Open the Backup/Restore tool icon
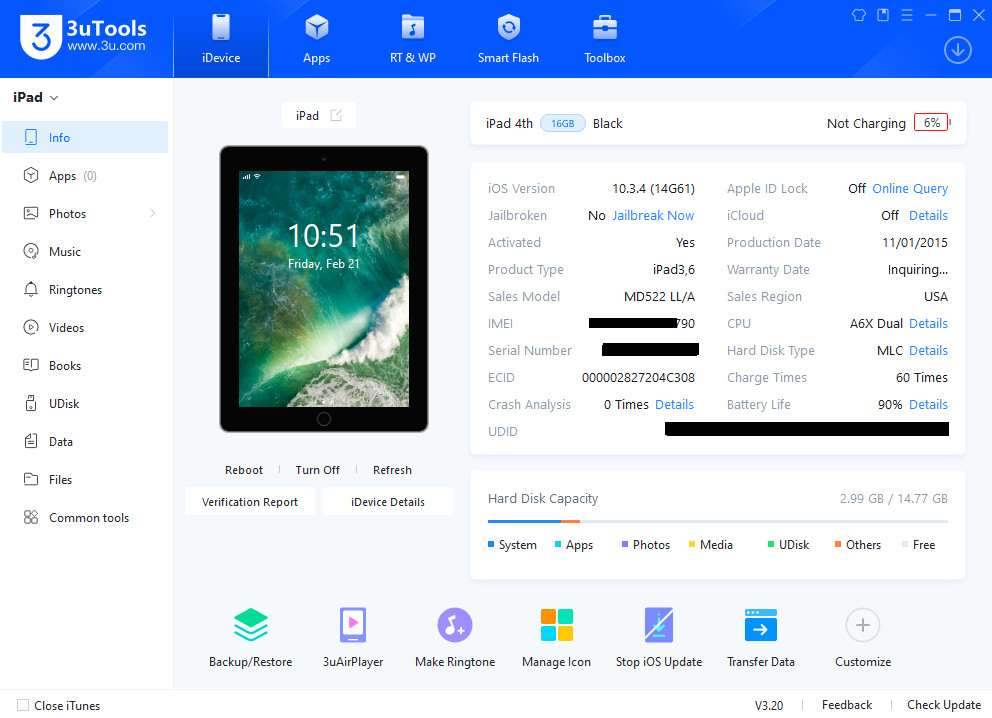This screenshot has width=992, height=718. [251, 625]
